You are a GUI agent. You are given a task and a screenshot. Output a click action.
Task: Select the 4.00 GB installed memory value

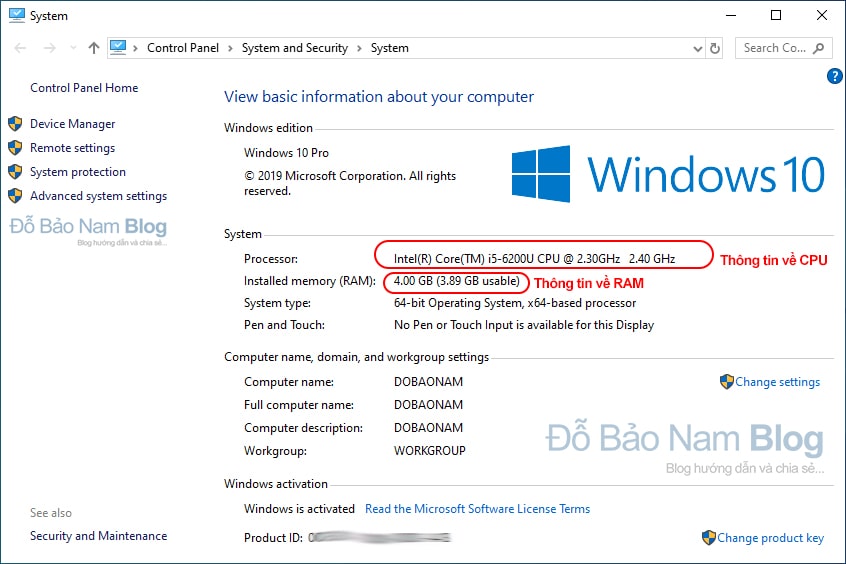pyautogui.click(x=456, y=281)
